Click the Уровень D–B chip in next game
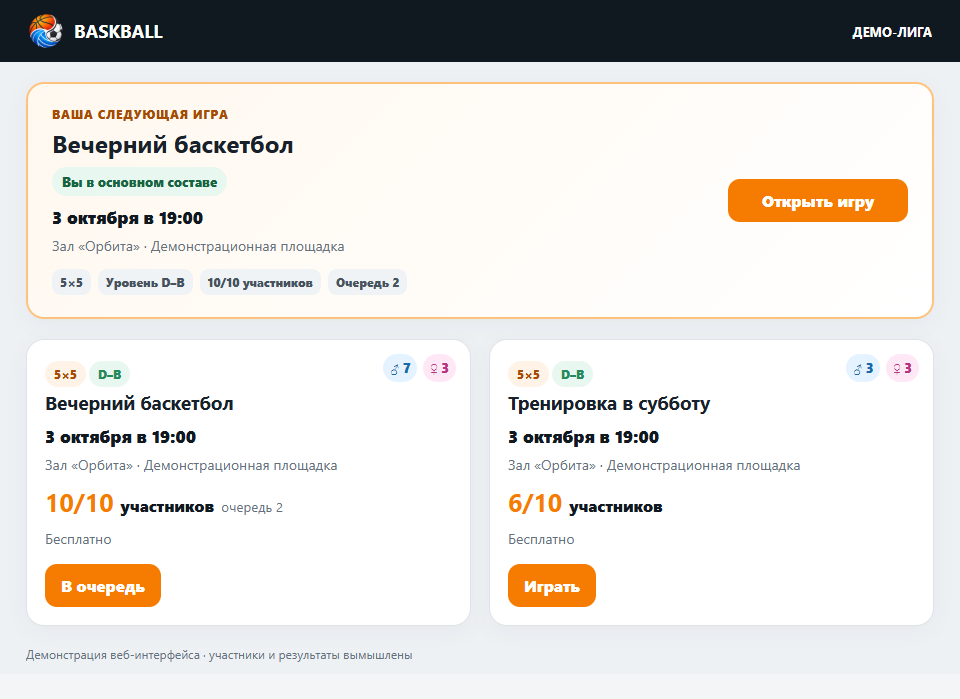This screenshot has height=699, width=960. (145, 282)
